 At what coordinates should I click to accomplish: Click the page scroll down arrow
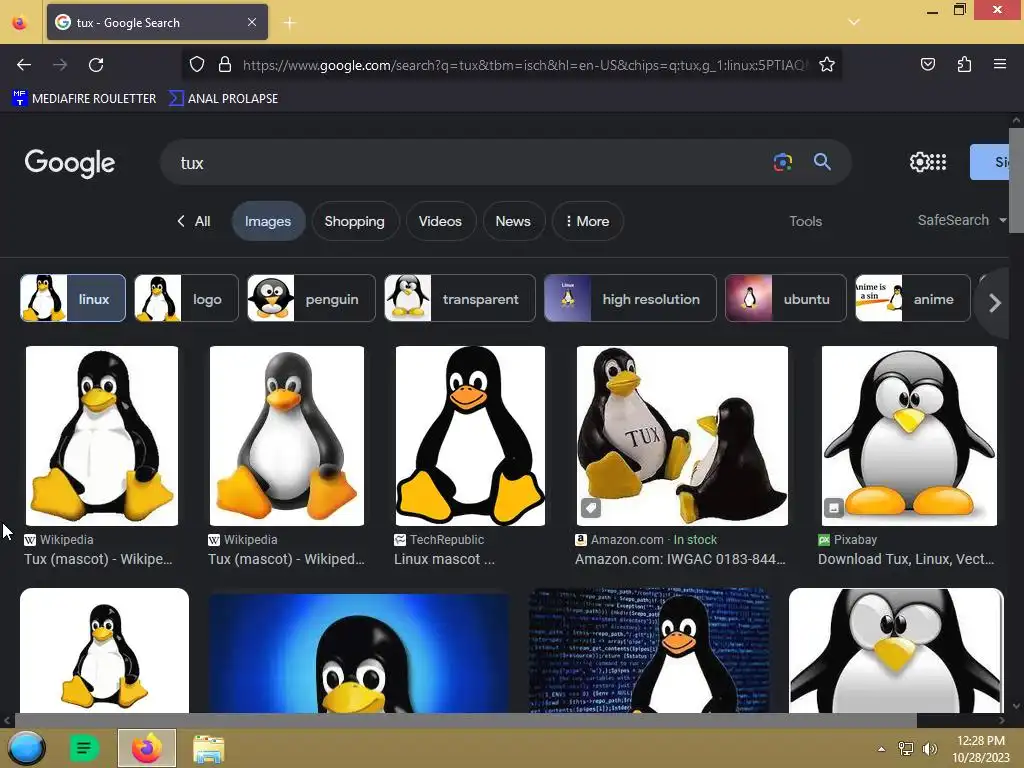1016,706
